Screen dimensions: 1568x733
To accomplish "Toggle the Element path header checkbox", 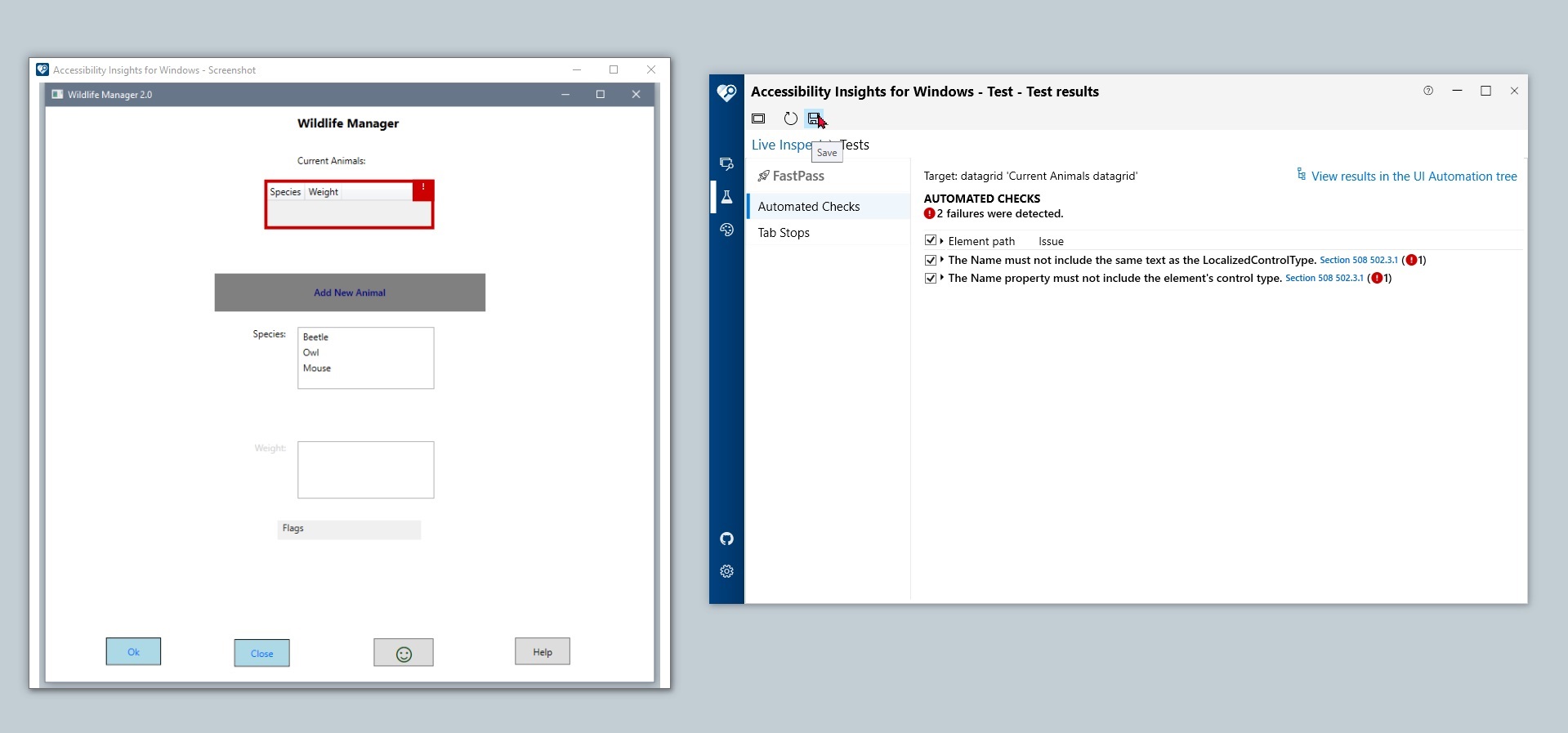I will [930, 240].
